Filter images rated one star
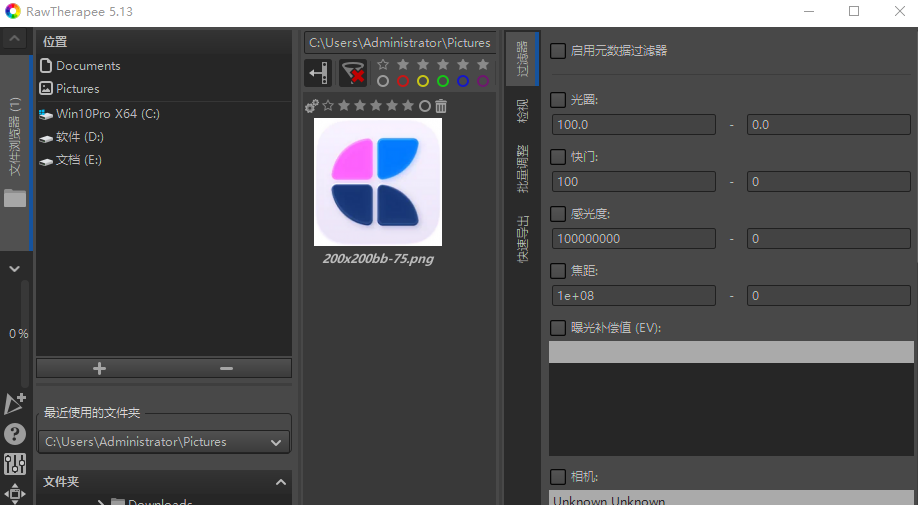918x505 pixels. [403, 64]
